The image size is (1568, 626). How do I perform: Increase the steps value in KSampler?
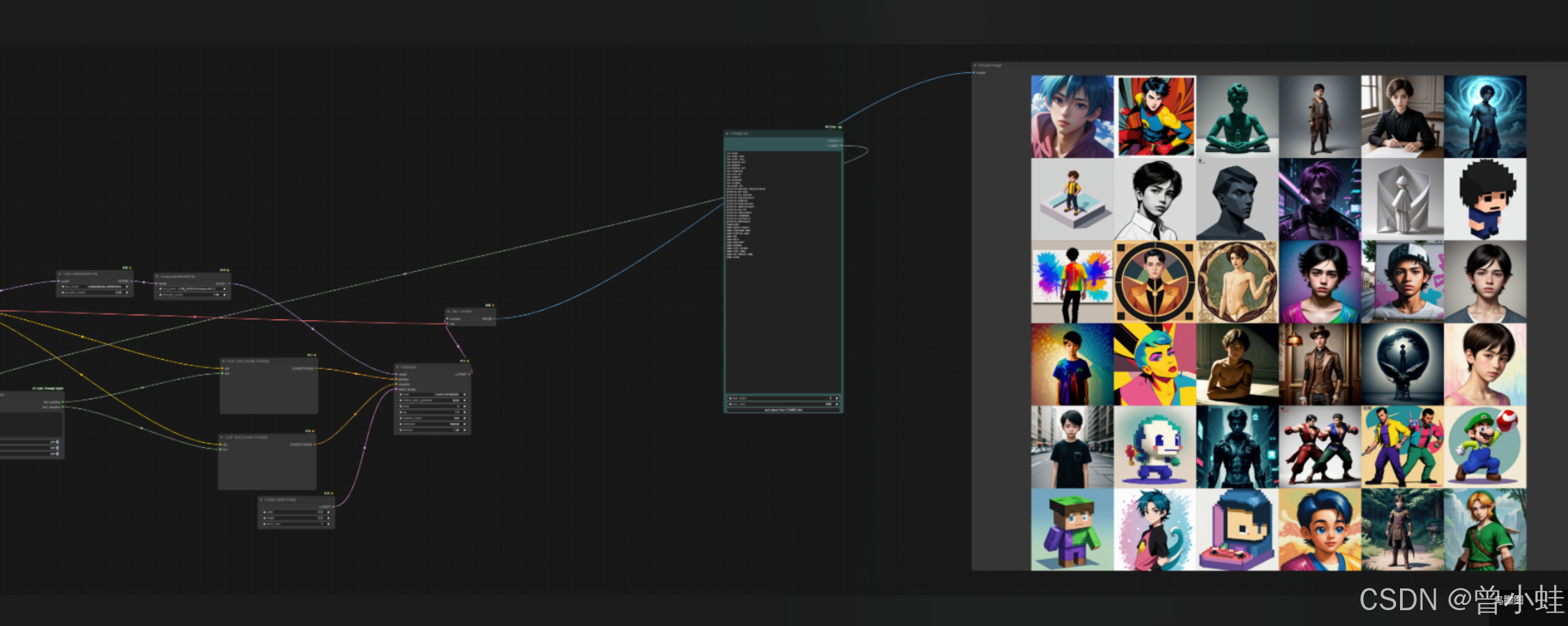464,407
